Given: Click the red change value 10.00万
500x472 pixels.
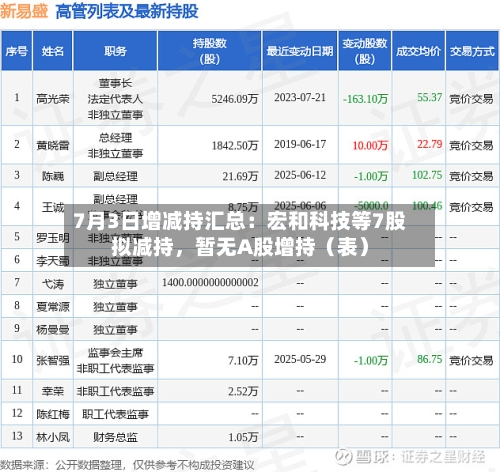Looking at the screenshot, I should (x=370, y=145).
